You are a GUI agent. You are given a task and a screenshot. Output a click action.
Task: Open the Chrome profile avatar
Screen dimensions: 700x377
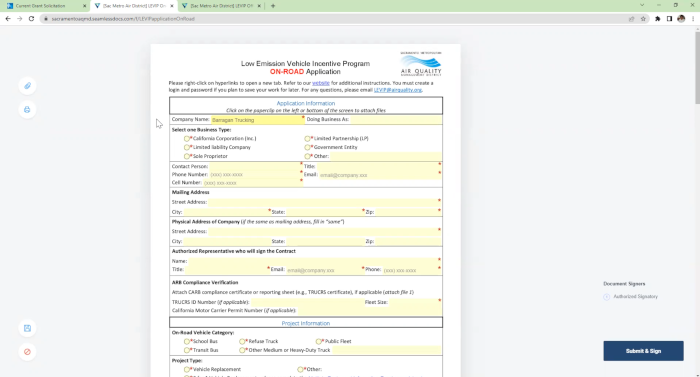pyautogui.click(x=681, y=19)
